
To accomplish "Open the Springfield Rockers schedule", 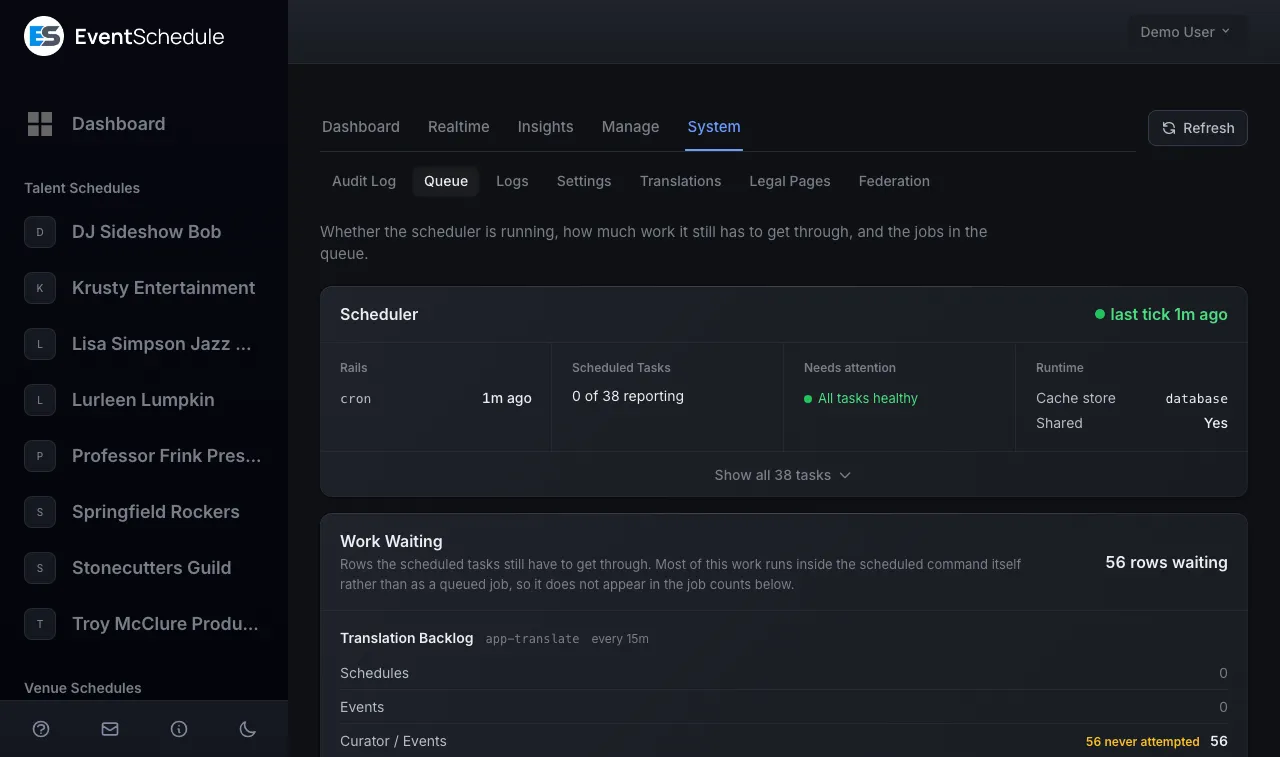I will tap(156, 512).
